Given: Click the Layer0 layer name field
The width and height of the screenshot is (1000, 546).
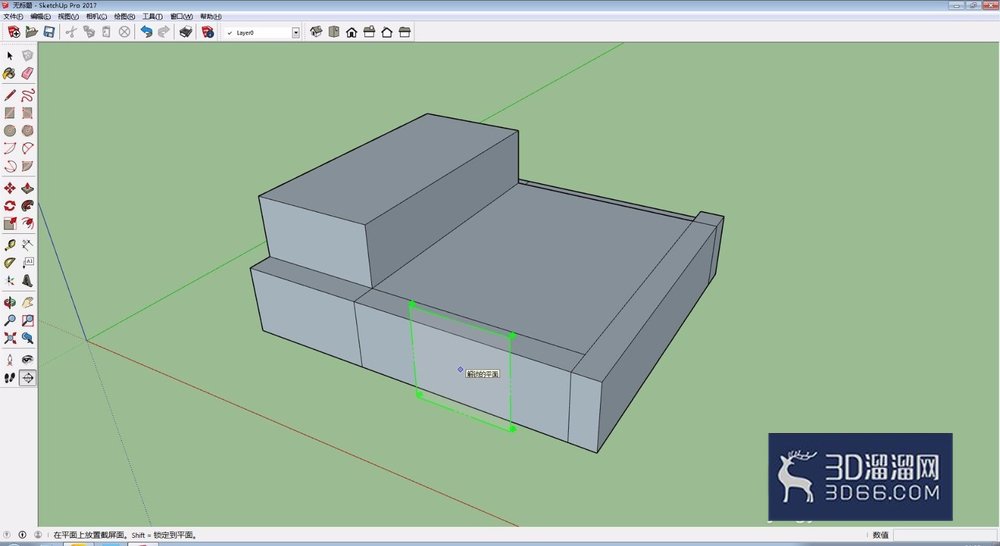Looking at the screenshot, I should click(x=263, y=33).
